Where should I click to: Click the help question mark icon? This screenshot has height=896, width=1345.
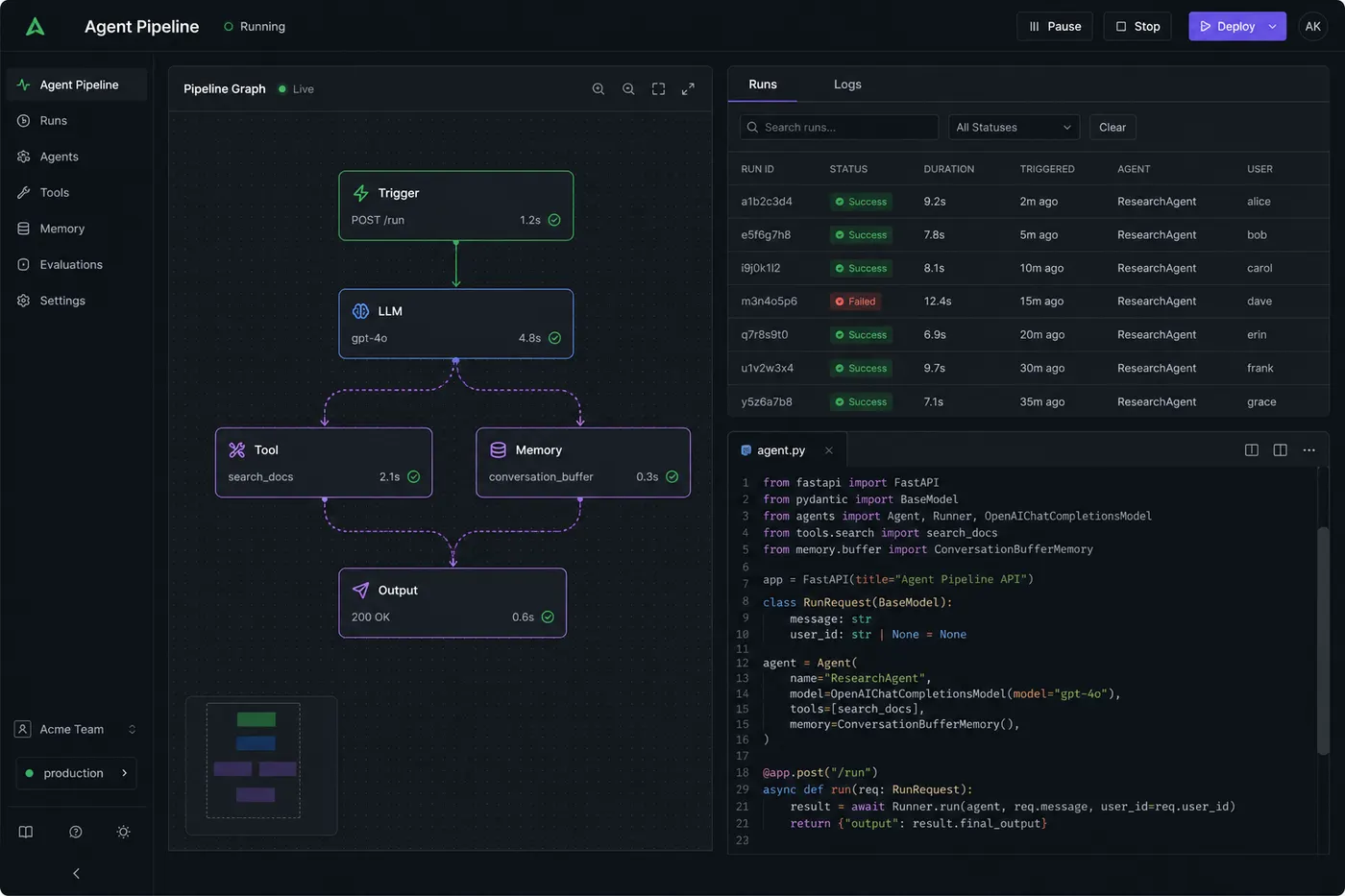point(76,832)
